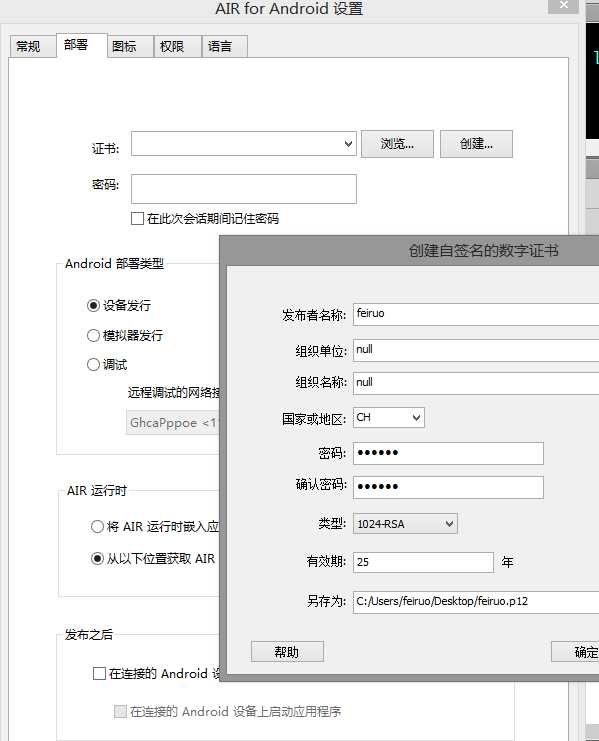Open the 类型 1024-RSA dropdown
Screen dimensions: 599x741
[x=405, y=524]
